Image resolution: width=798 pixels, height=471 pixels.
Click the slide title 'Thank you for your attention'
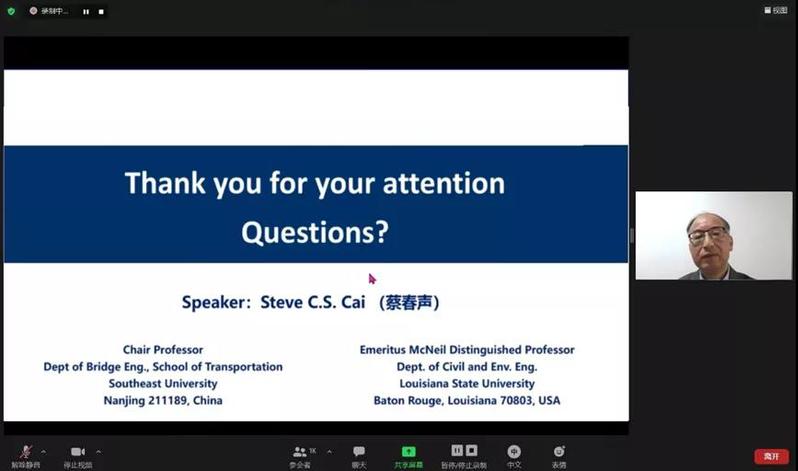pos(314,184)
